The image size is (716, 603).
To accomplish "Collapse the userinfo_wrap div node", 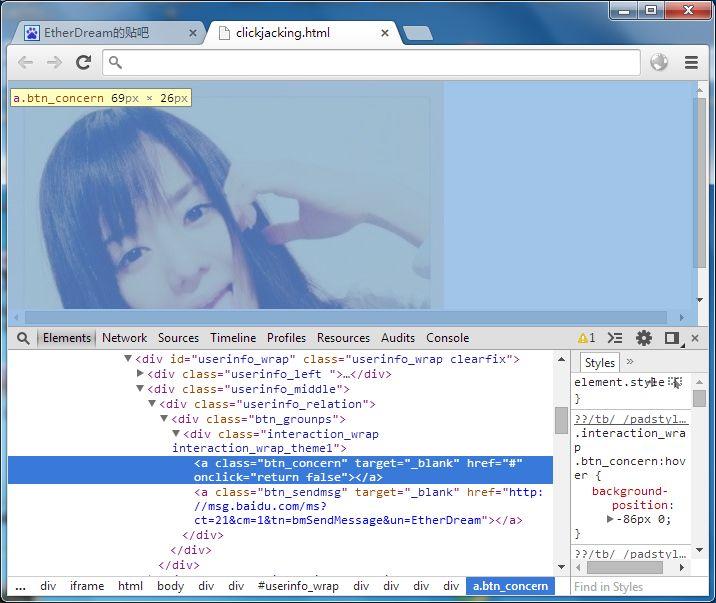I will point(128,359).
